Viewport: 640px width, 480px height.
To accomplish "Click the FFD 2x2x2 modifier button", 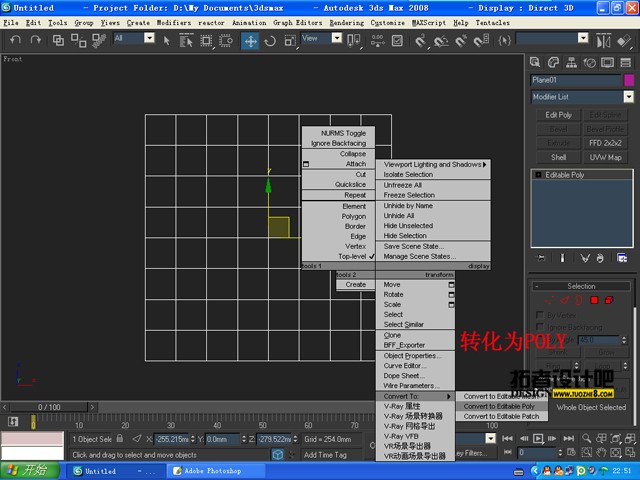I will pos(605,143).
